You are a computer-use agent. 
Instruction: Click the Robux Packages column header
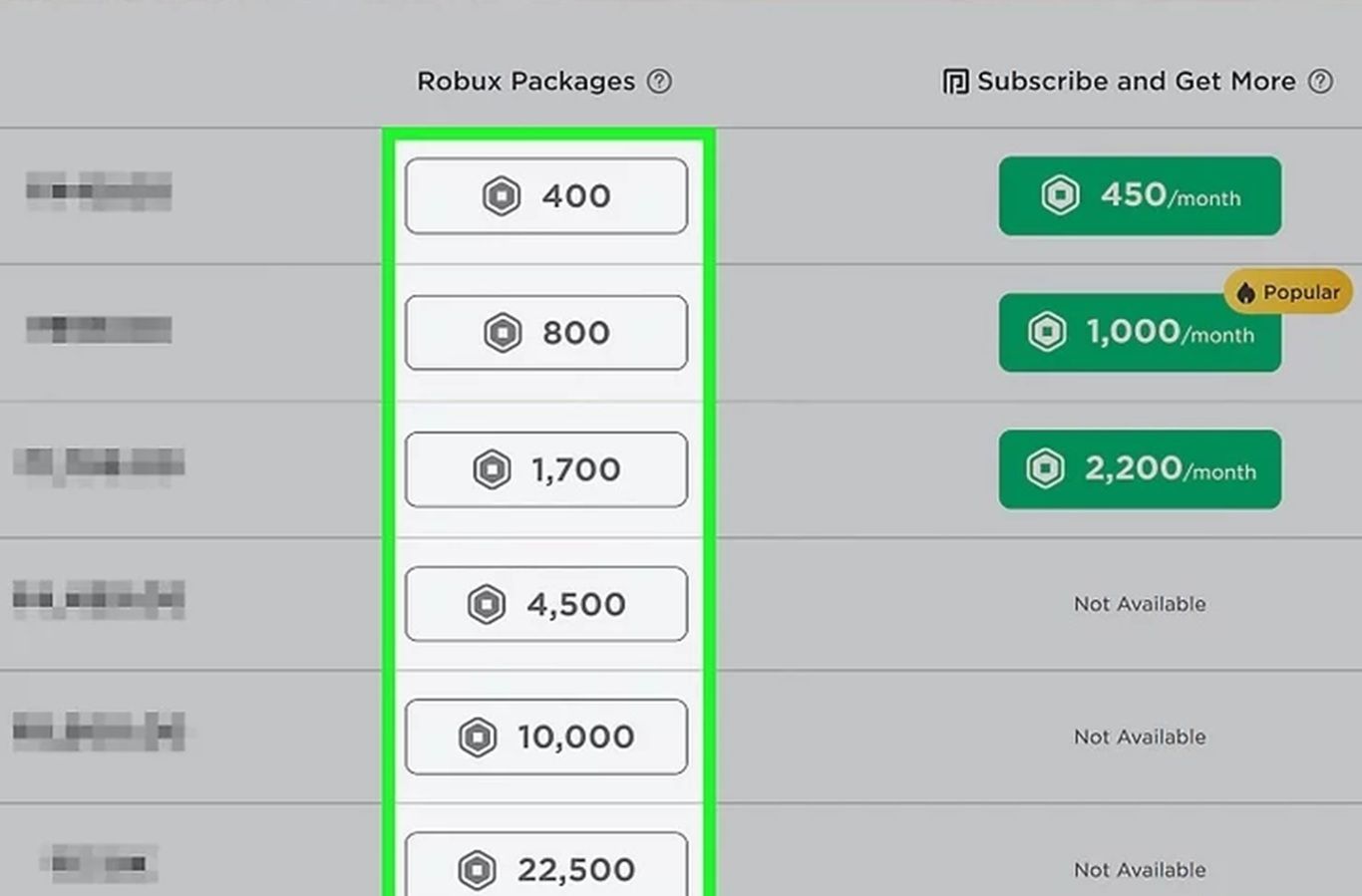525,82
